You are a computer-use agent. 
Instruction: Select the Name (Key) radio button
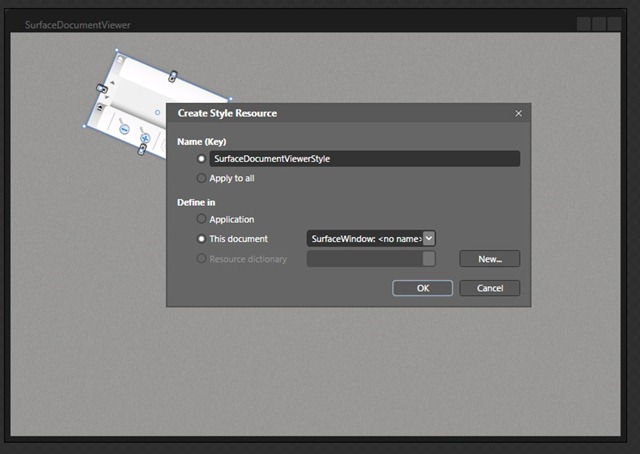(202, 158)
